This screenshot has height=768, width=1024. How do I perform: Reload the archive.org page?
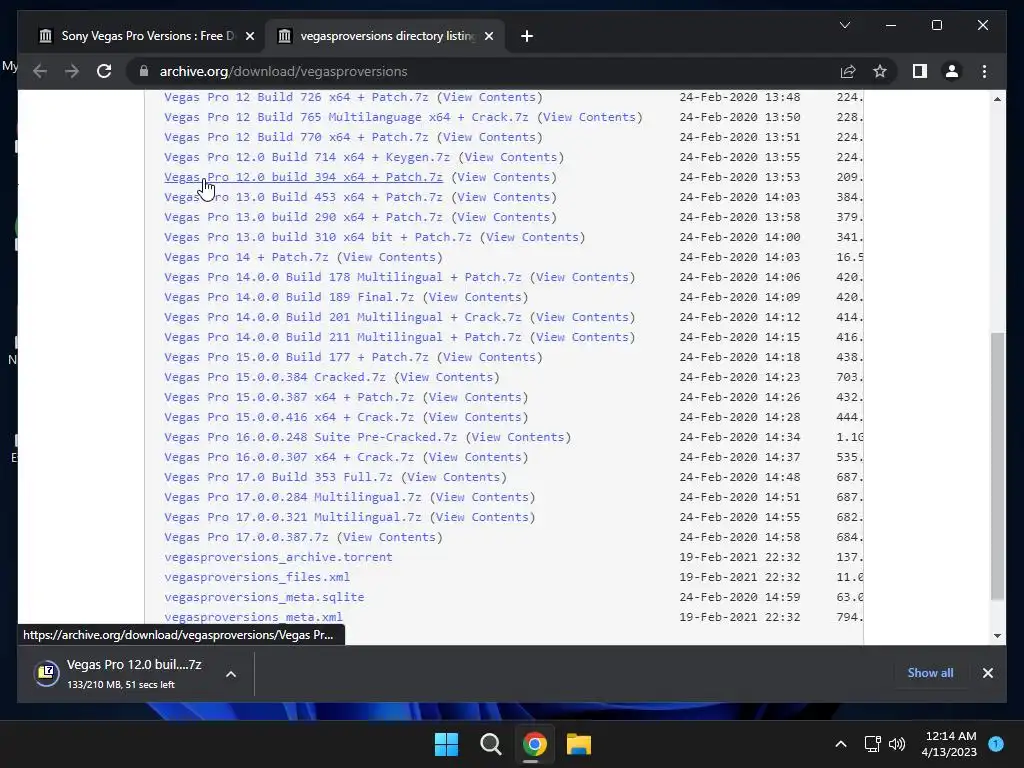pyautogui.click(x=104, y=71)
